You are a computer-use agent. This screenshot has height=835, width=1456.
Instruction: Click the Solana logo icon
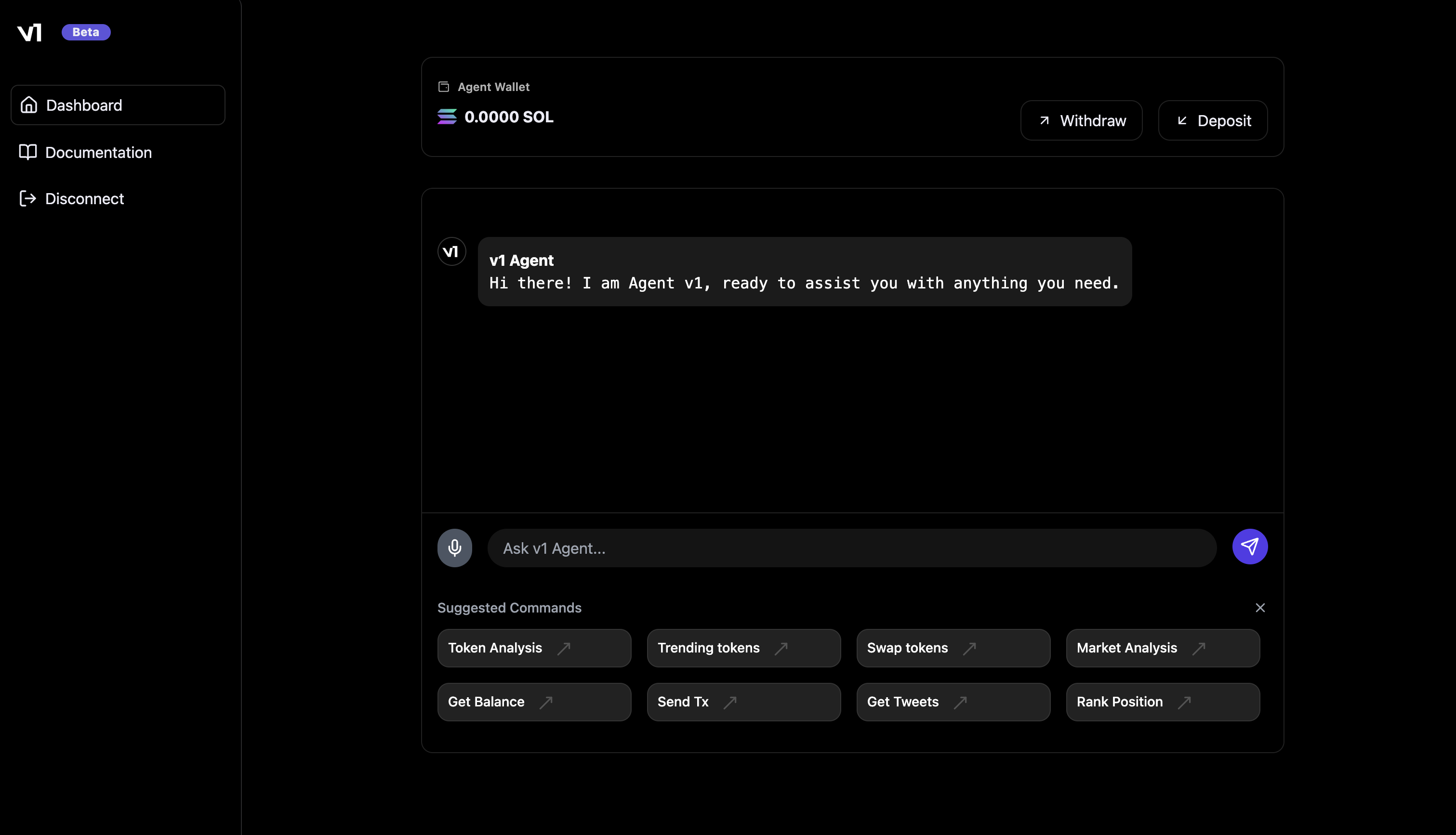447,117
